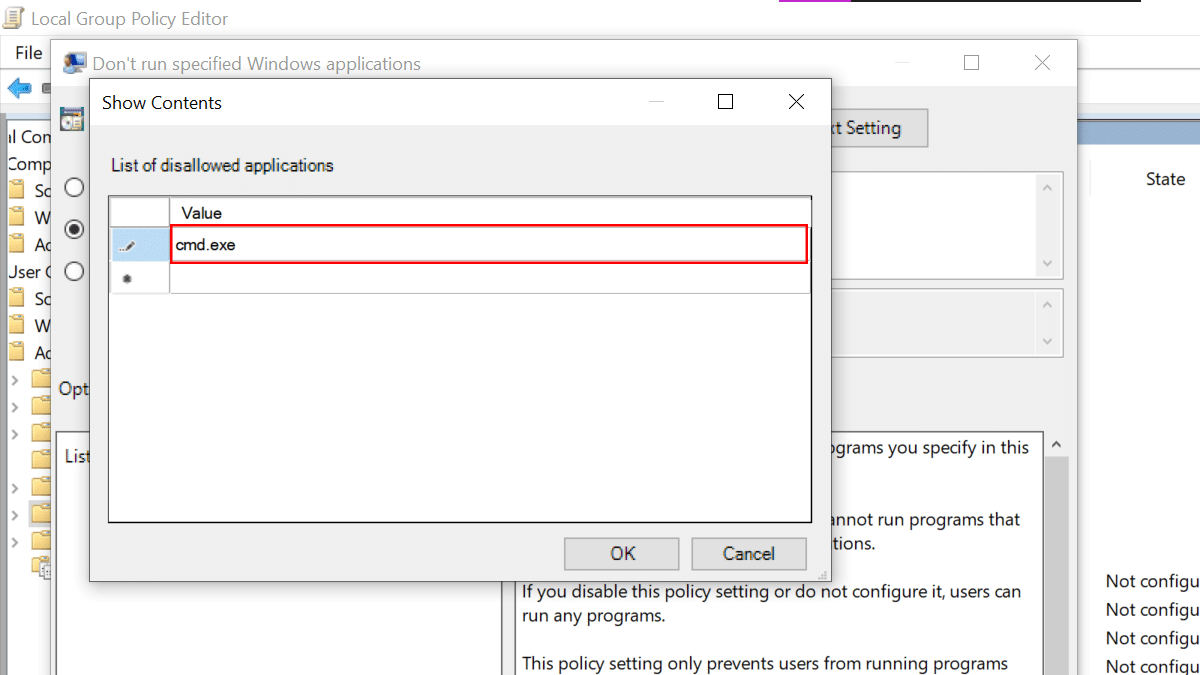
Task: Cancel the Show Contents dialog
Action: click(749, 554)
